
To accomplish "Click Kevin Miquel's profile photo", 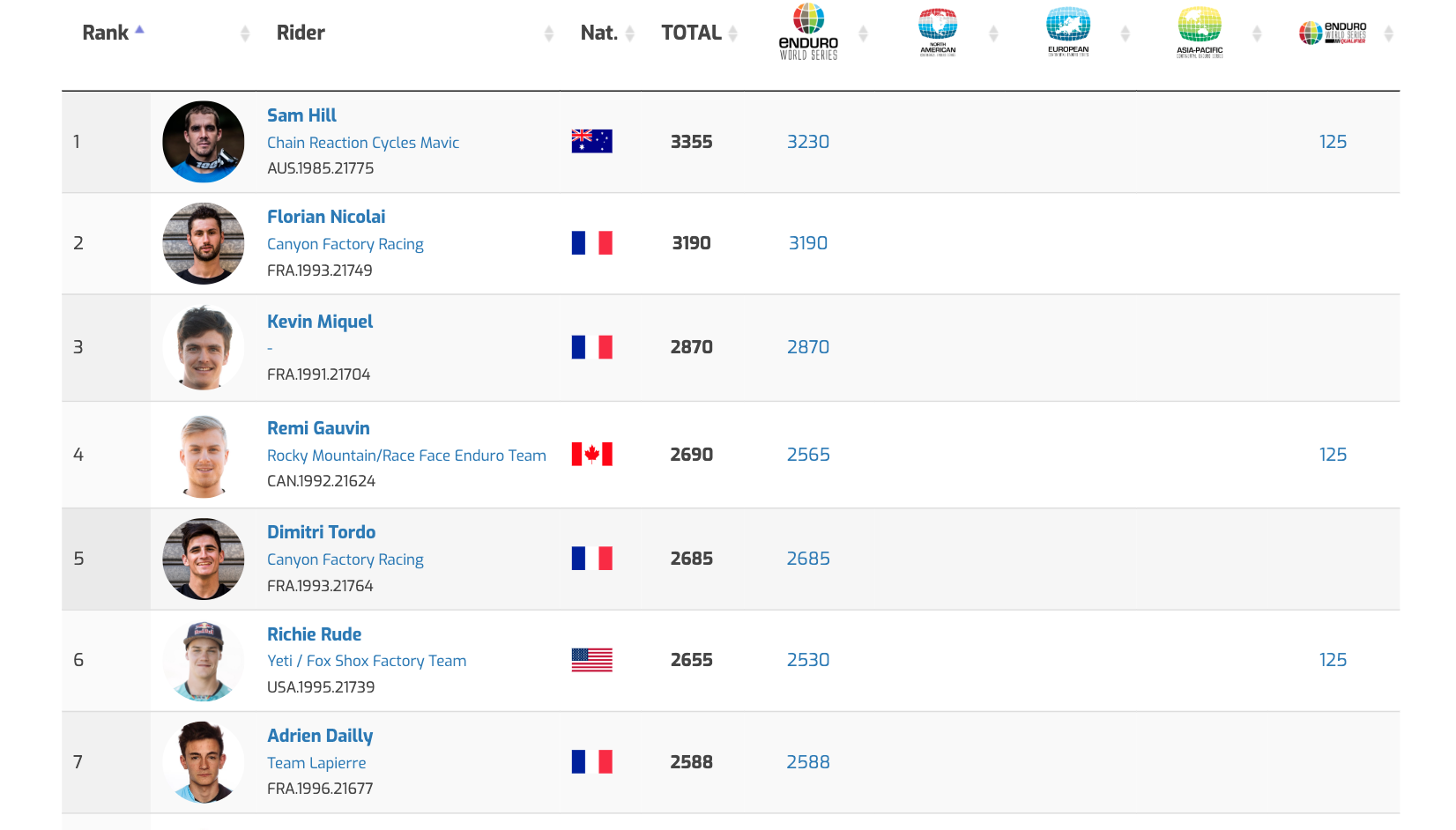I will coord(204,347).
